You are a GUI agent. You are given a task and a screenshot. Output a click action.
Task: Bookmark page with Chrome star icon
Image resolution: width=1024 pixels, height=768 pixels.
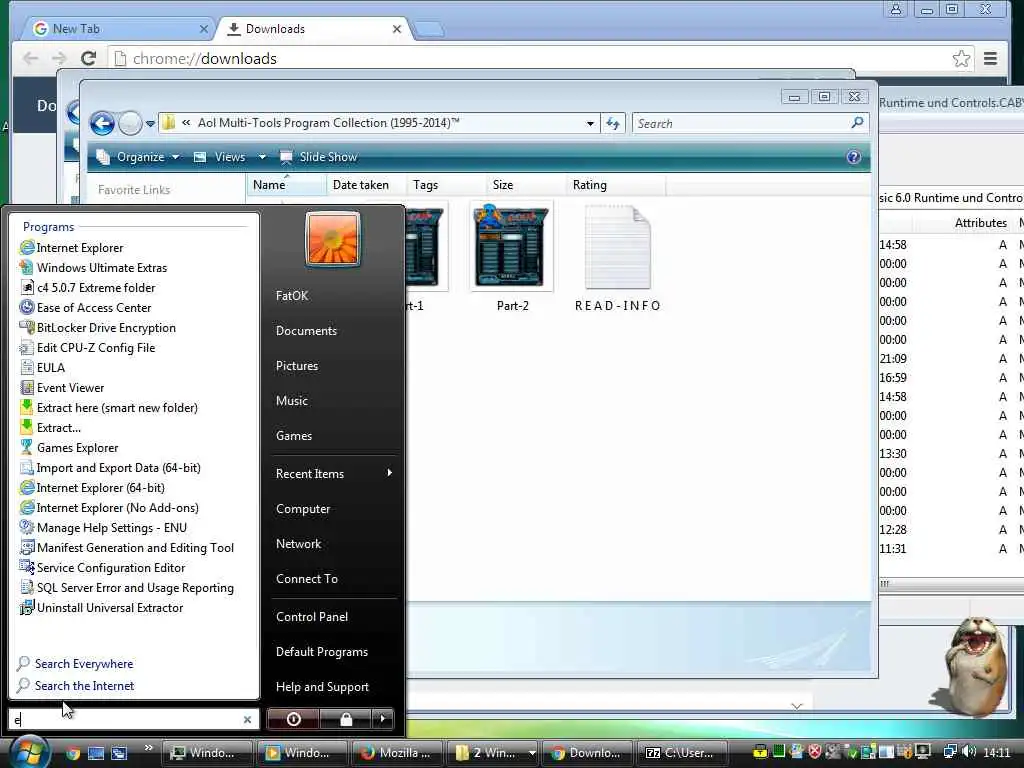click(x=961, y=59)
